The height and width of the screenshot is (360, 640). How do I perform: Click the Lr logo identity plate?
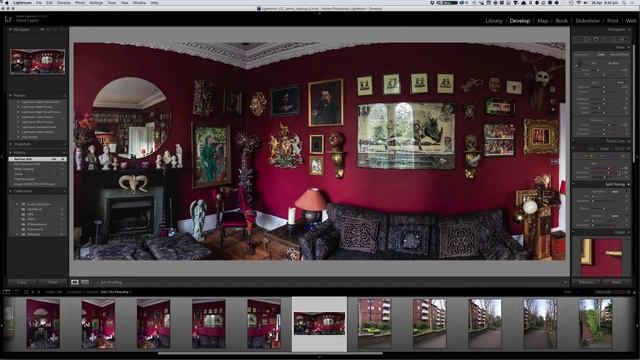point(8,19)
